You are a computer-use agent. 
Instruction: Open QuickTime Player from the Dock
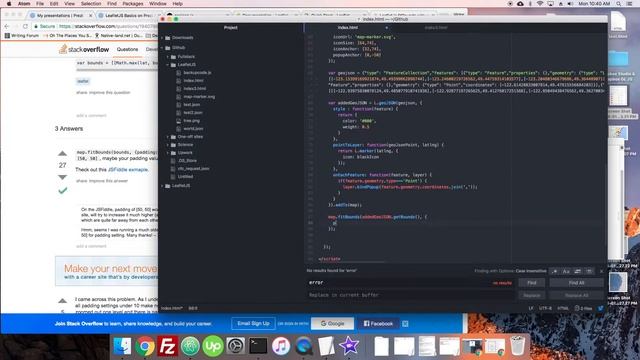(304, 346)
